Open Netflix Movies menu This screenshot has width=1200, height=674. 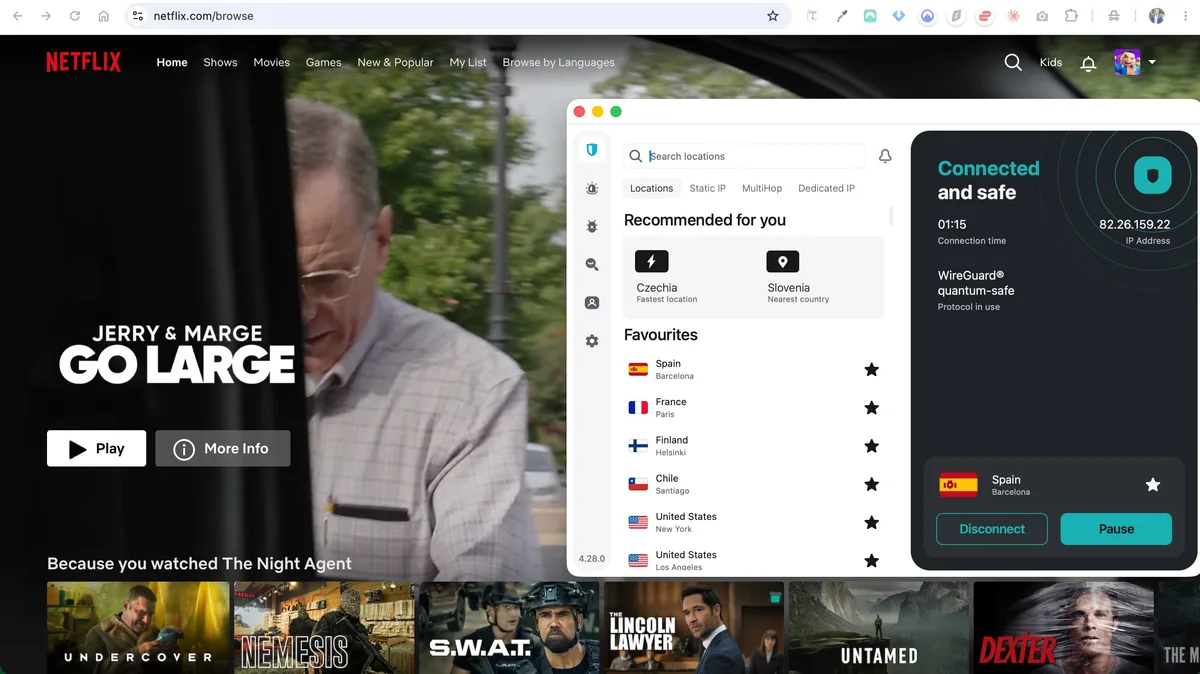coord(271,62)
